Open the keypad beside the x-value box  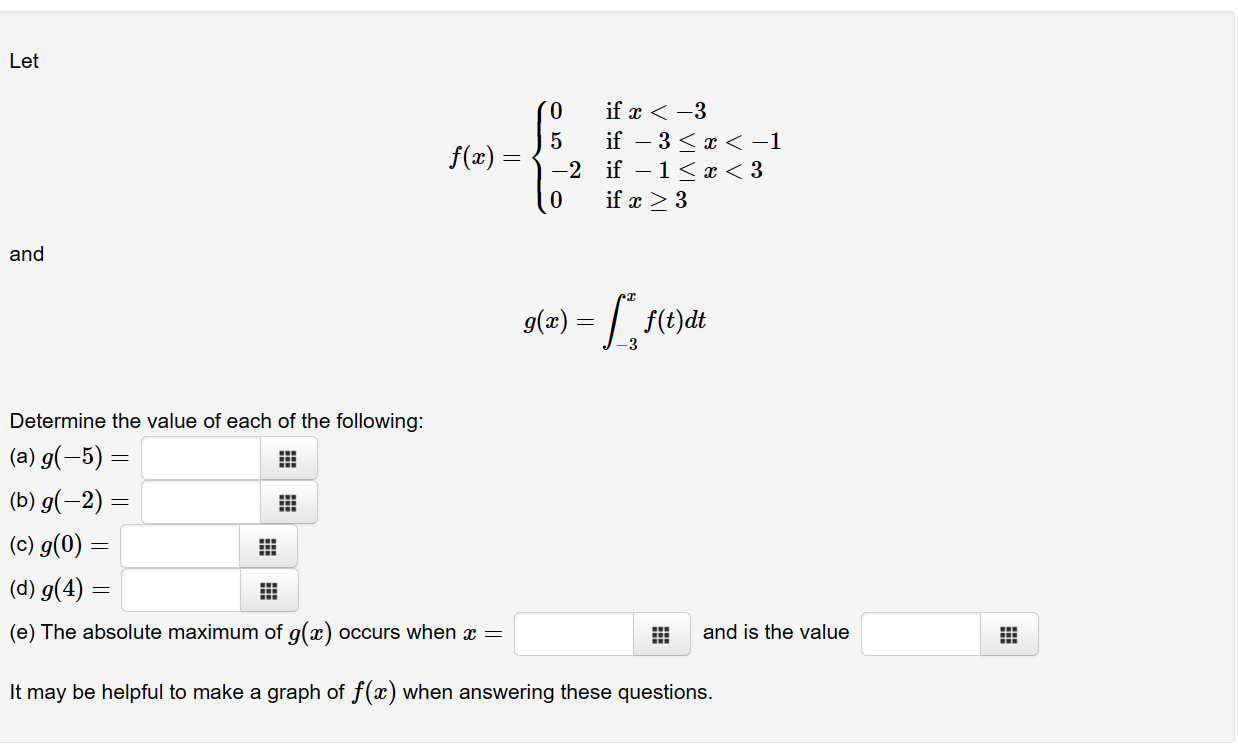[x=661, y=634]
